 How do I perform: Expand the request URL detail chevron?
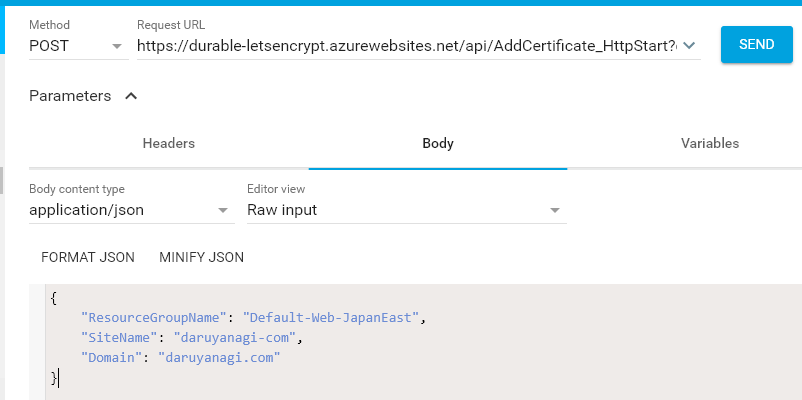tap(689, 46)
